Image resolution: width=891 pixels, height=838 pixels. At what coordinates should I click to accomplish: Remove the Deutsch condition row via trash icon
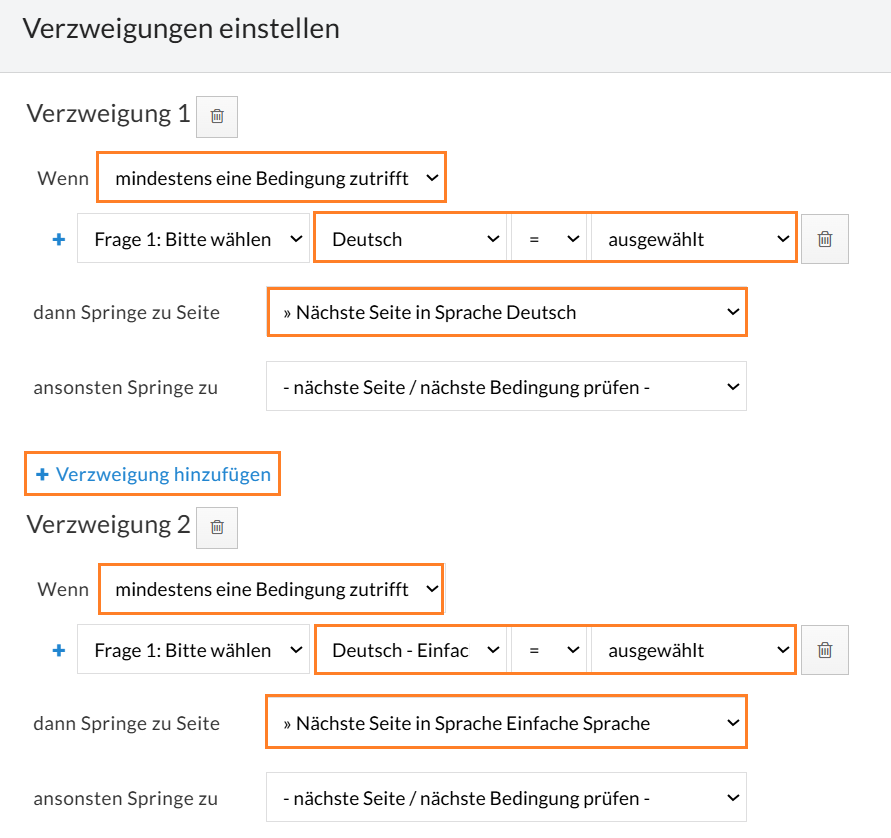(825, 239)
